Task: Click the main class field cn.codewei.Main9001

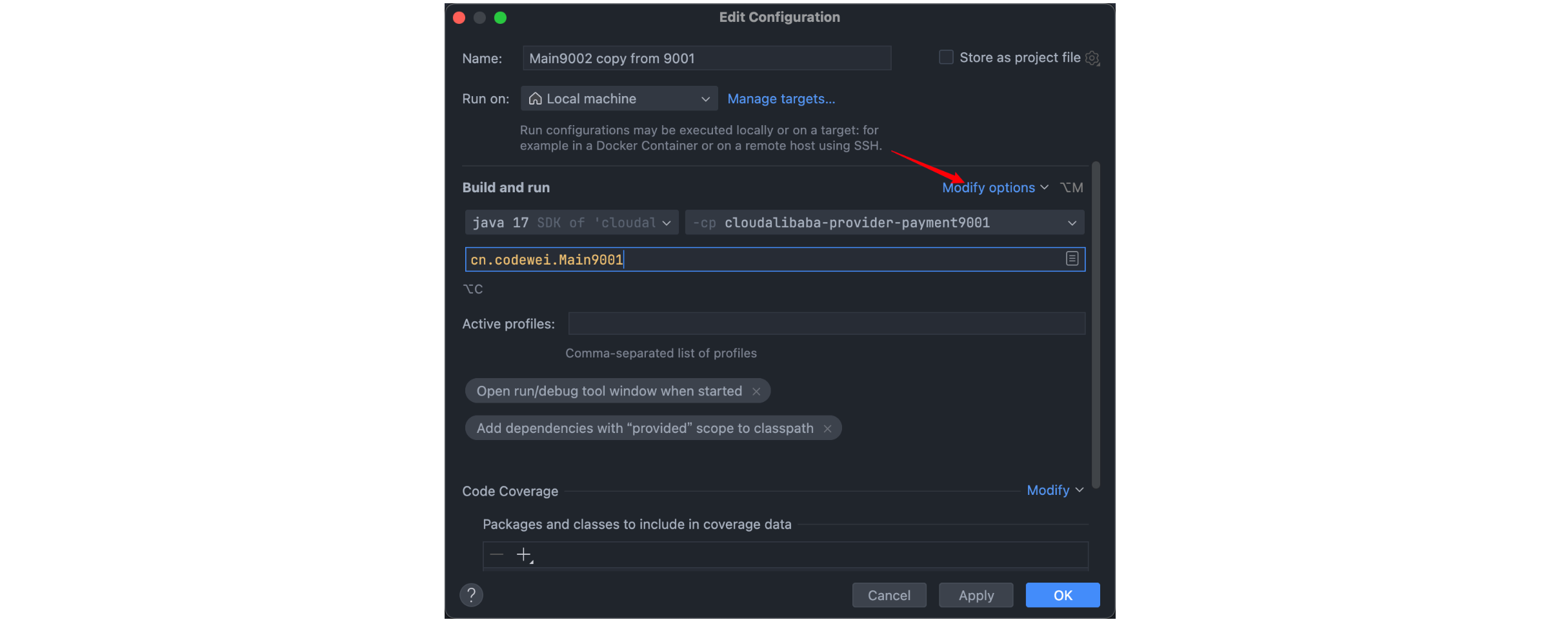Action: [x=775, y=259]
